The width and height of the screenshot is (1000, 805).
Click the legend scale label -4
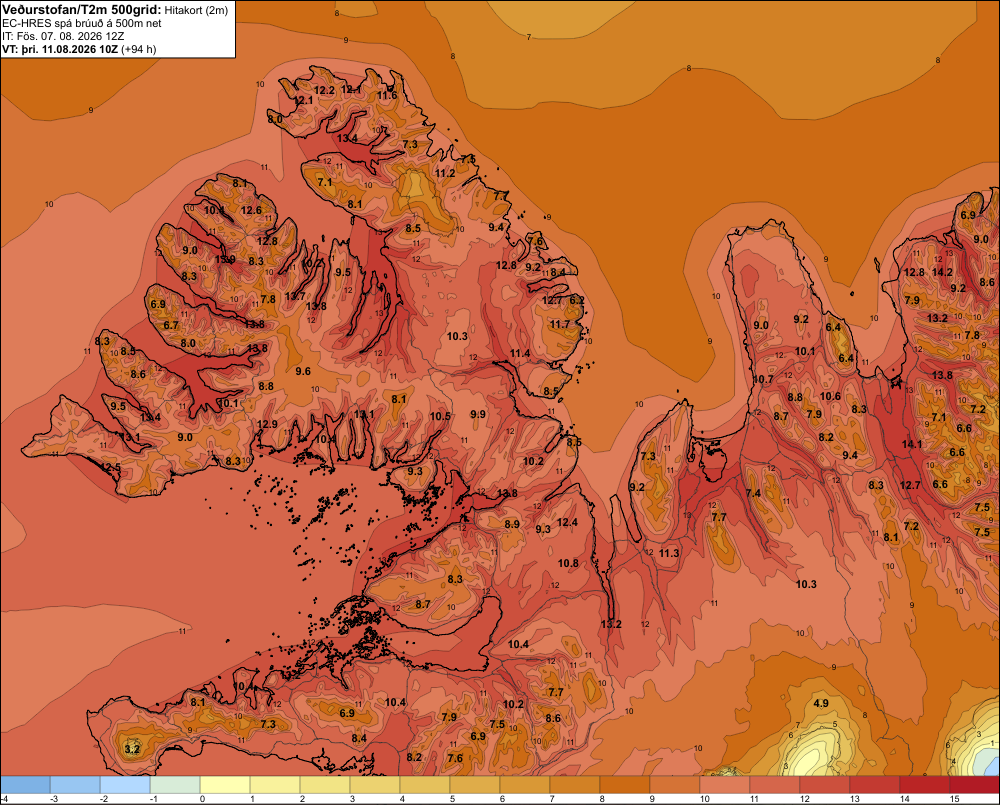(4, 799)
